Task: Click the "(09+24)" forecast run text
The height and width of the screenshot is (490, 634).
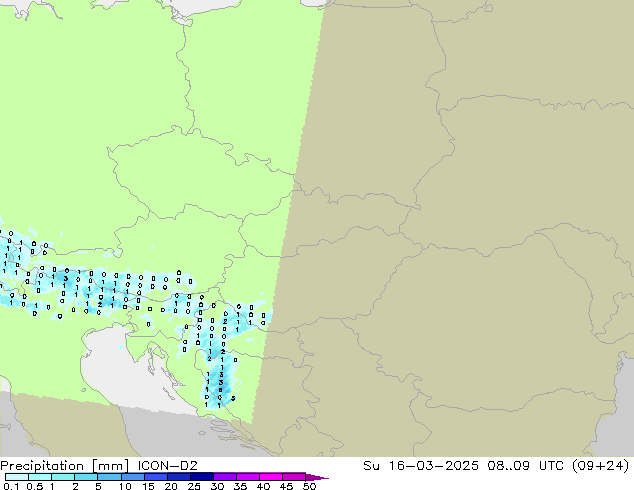Action: tap(600, 466)
